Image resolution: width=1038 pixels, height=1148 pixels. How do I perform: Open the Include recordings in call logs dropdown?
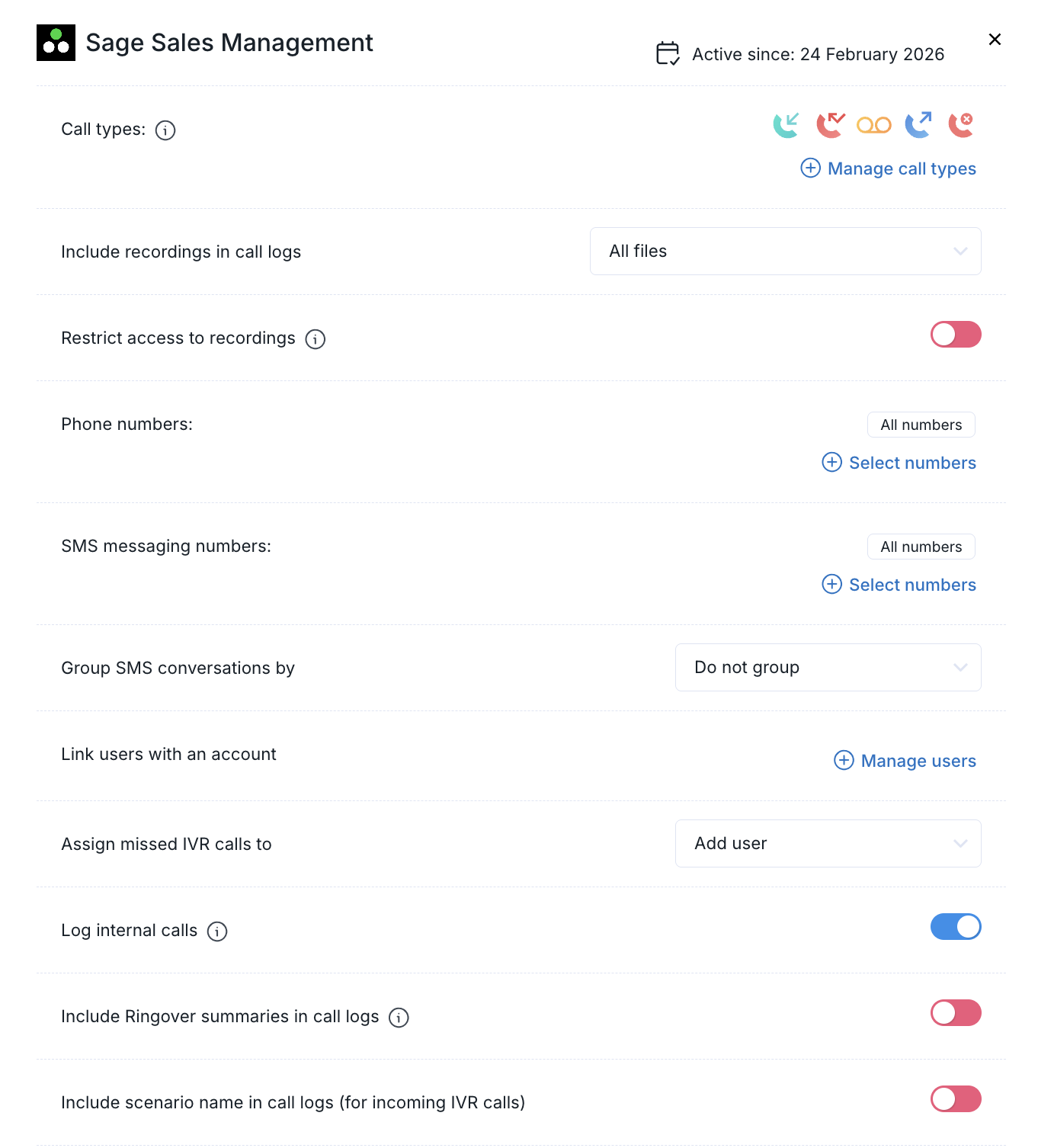785,251
